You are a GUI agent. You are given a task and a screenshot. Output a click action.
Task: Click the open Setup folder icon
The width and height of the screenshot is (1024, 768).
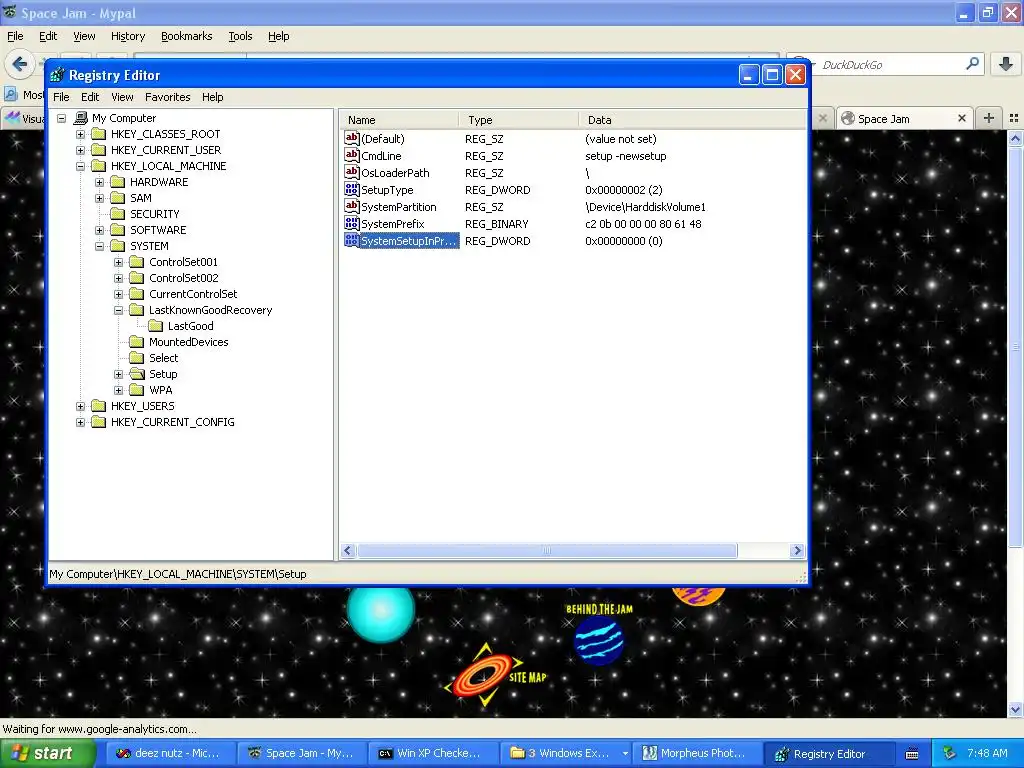point(136,374)
